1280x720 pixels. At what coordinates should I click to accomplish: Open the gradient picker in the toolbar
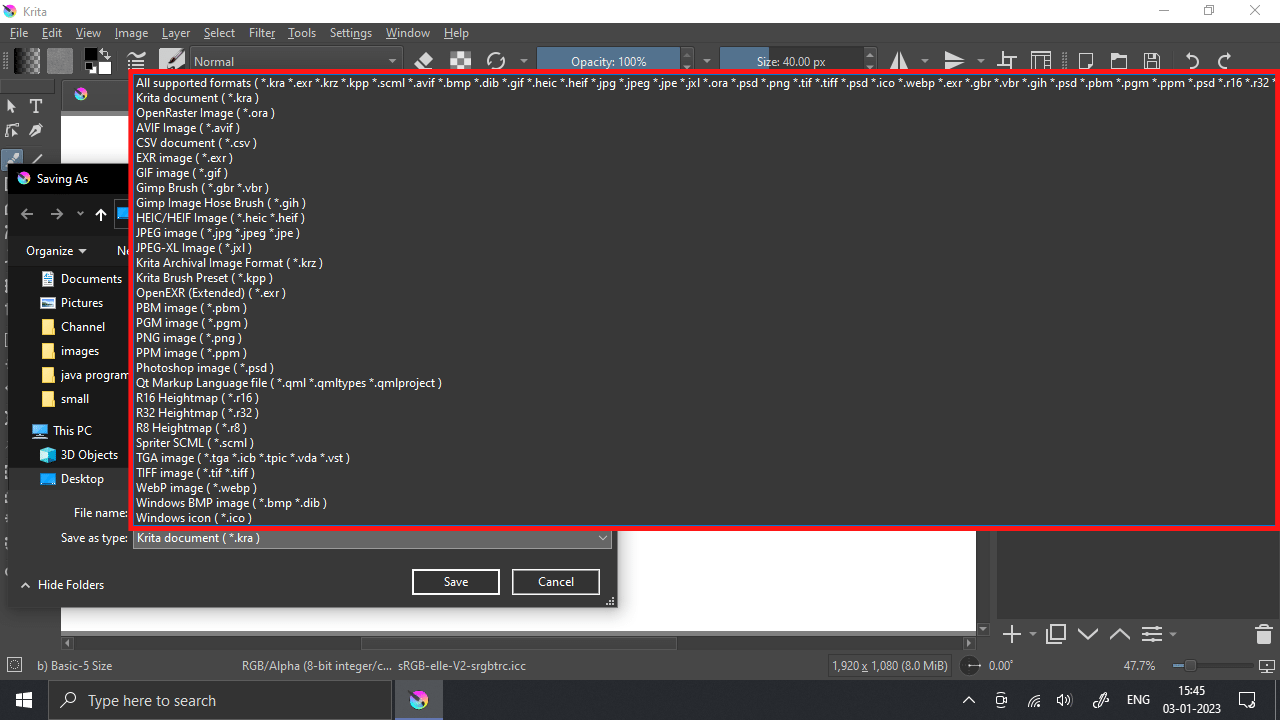coord(26,61)
